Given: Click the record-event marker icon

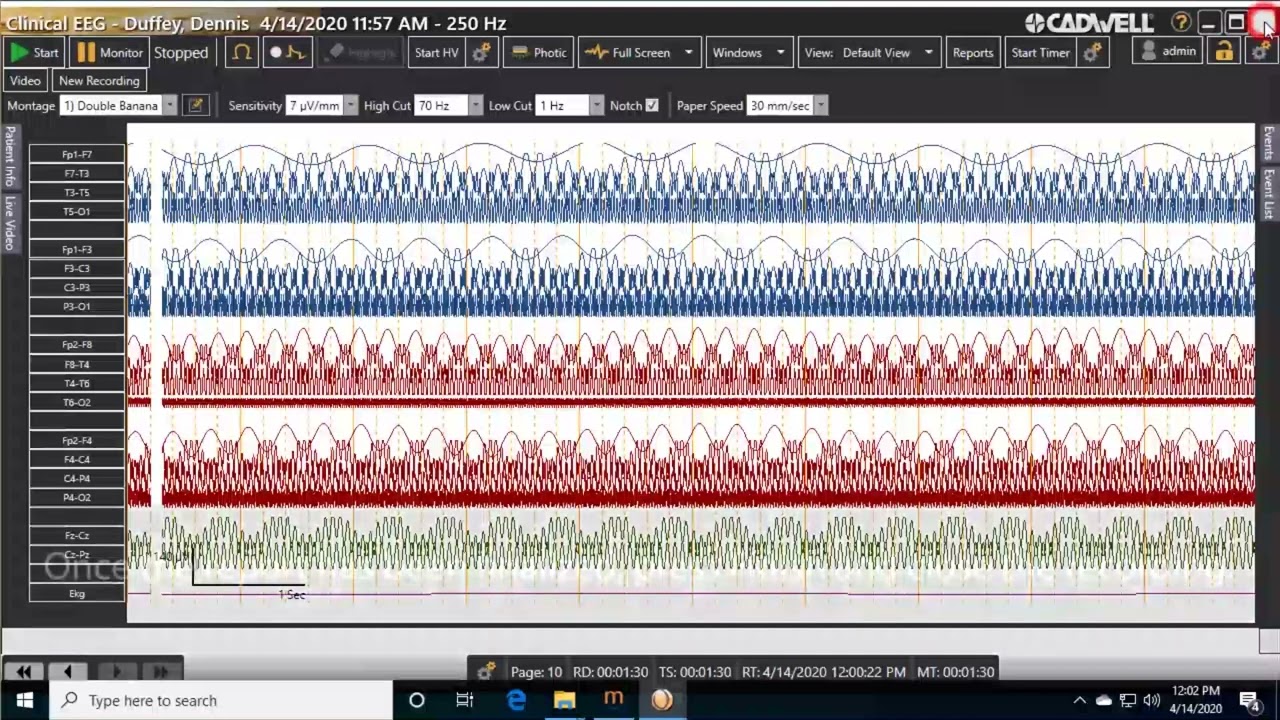Looking at the screenshot, I should [x=288, y=53].
